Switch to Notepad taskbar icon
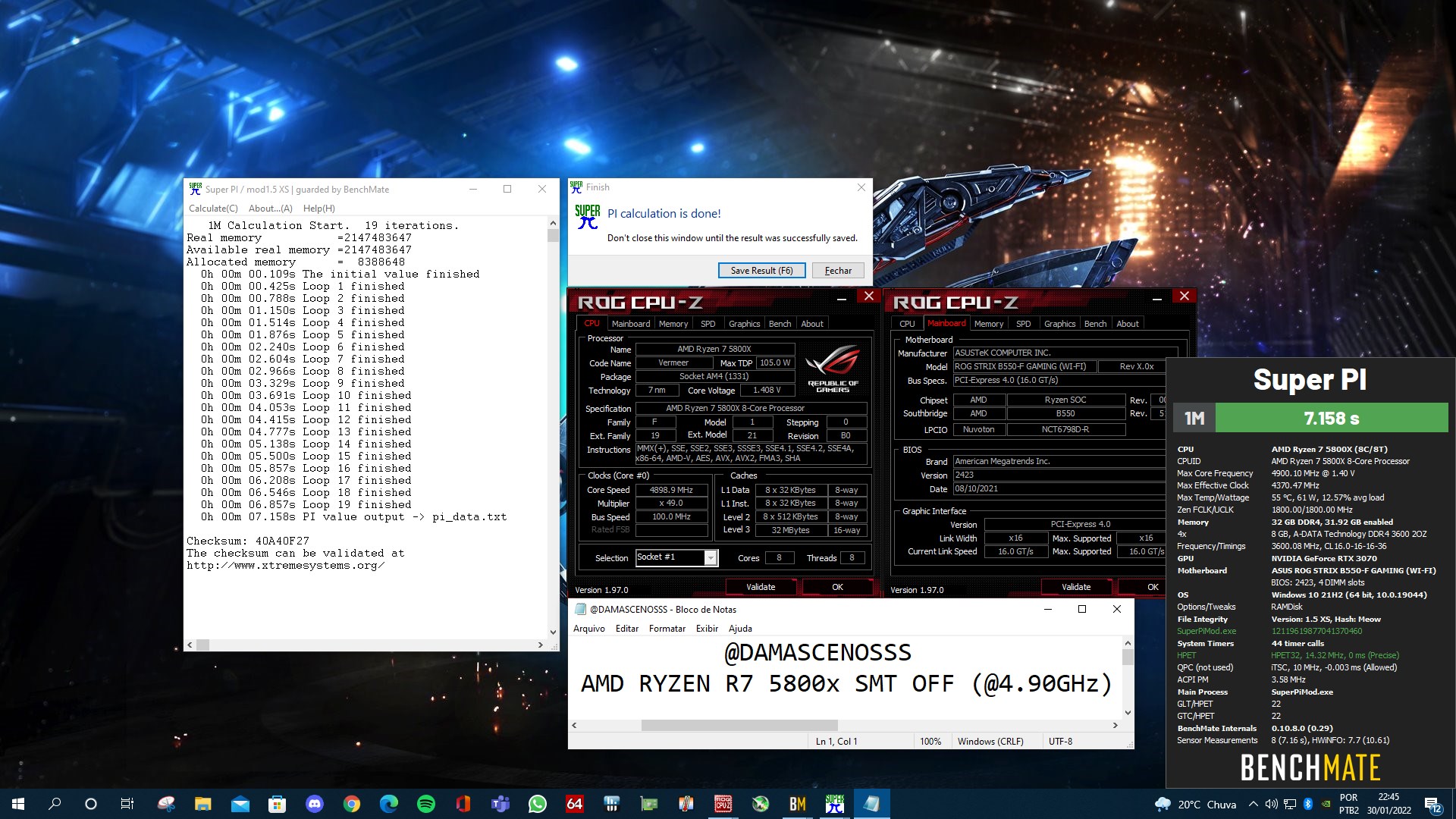The height and width of the screenshot is (819, 1456). [x=871, y=804]
